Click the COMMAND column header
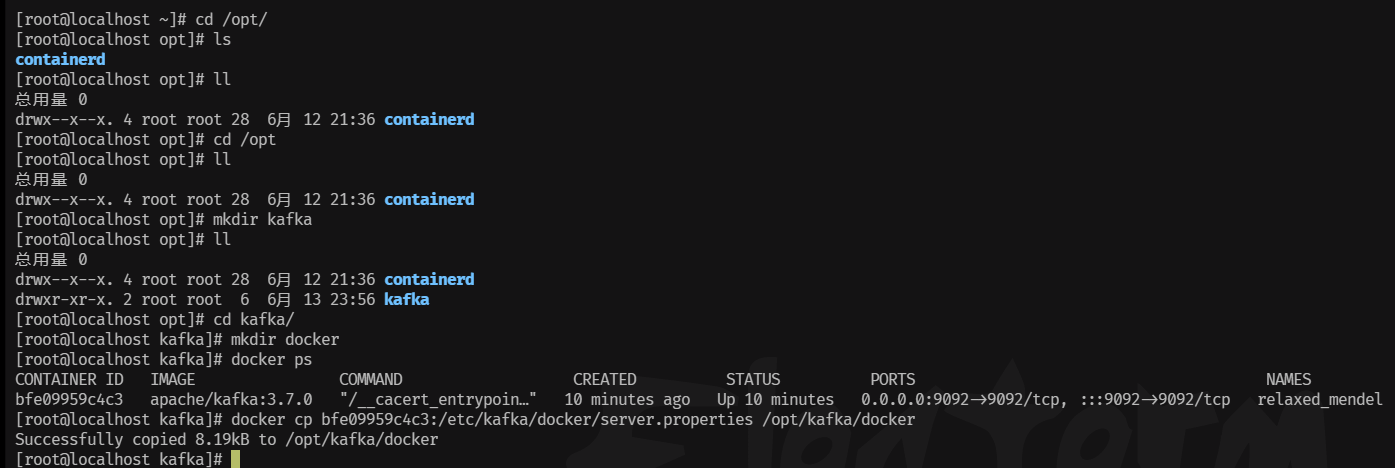1395x468 pixels. [x=370, y=379]
